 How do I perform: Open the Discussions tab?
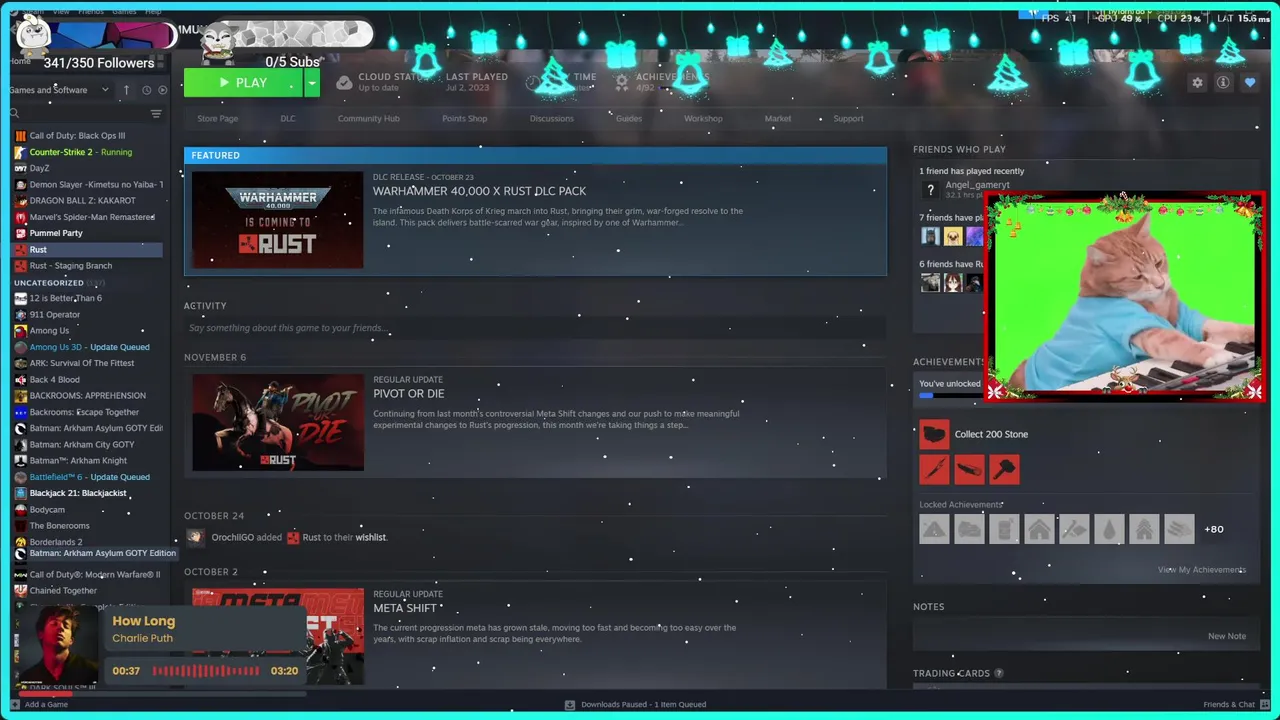point(551,118)
